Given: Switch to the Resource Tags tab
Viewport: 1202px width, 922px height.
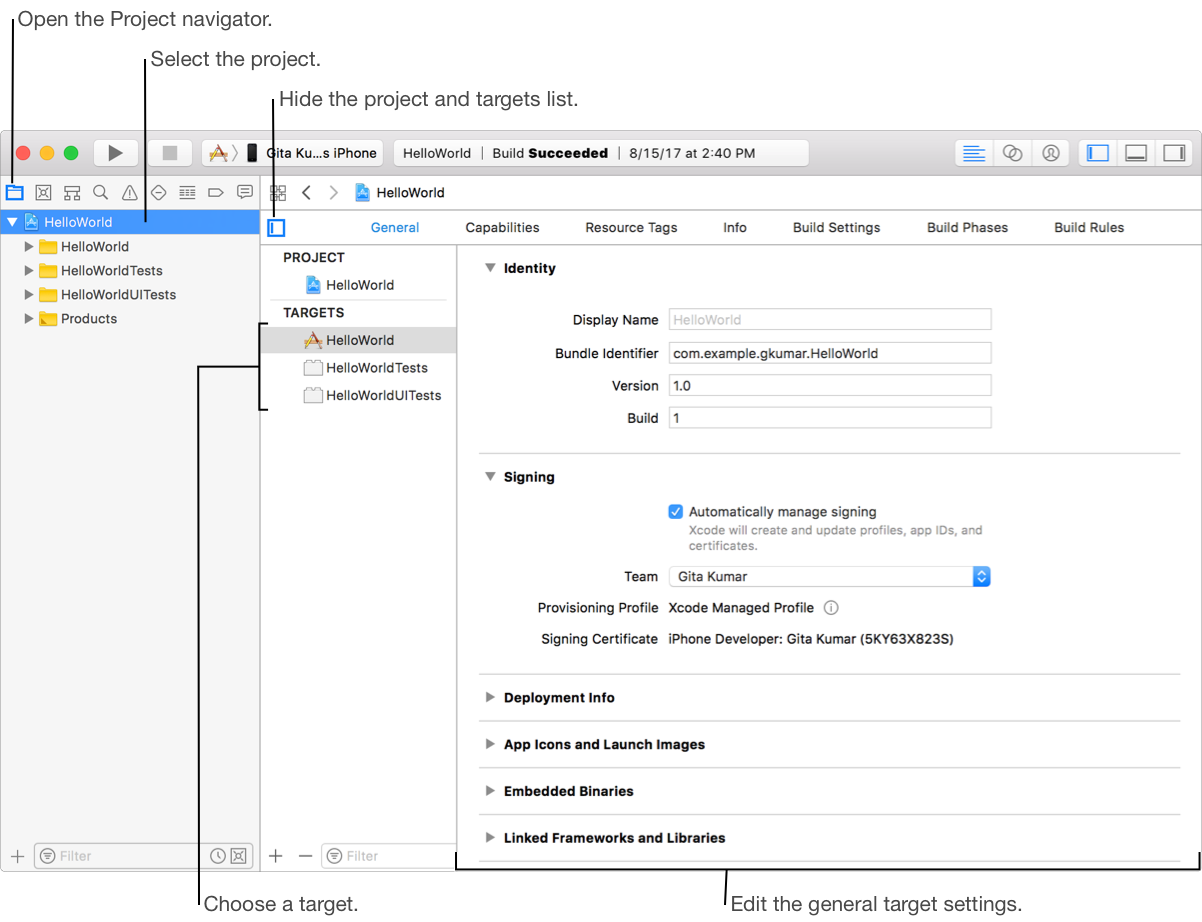Looking at the screenshot, I should pyautogui.click(x=631, y=228).
